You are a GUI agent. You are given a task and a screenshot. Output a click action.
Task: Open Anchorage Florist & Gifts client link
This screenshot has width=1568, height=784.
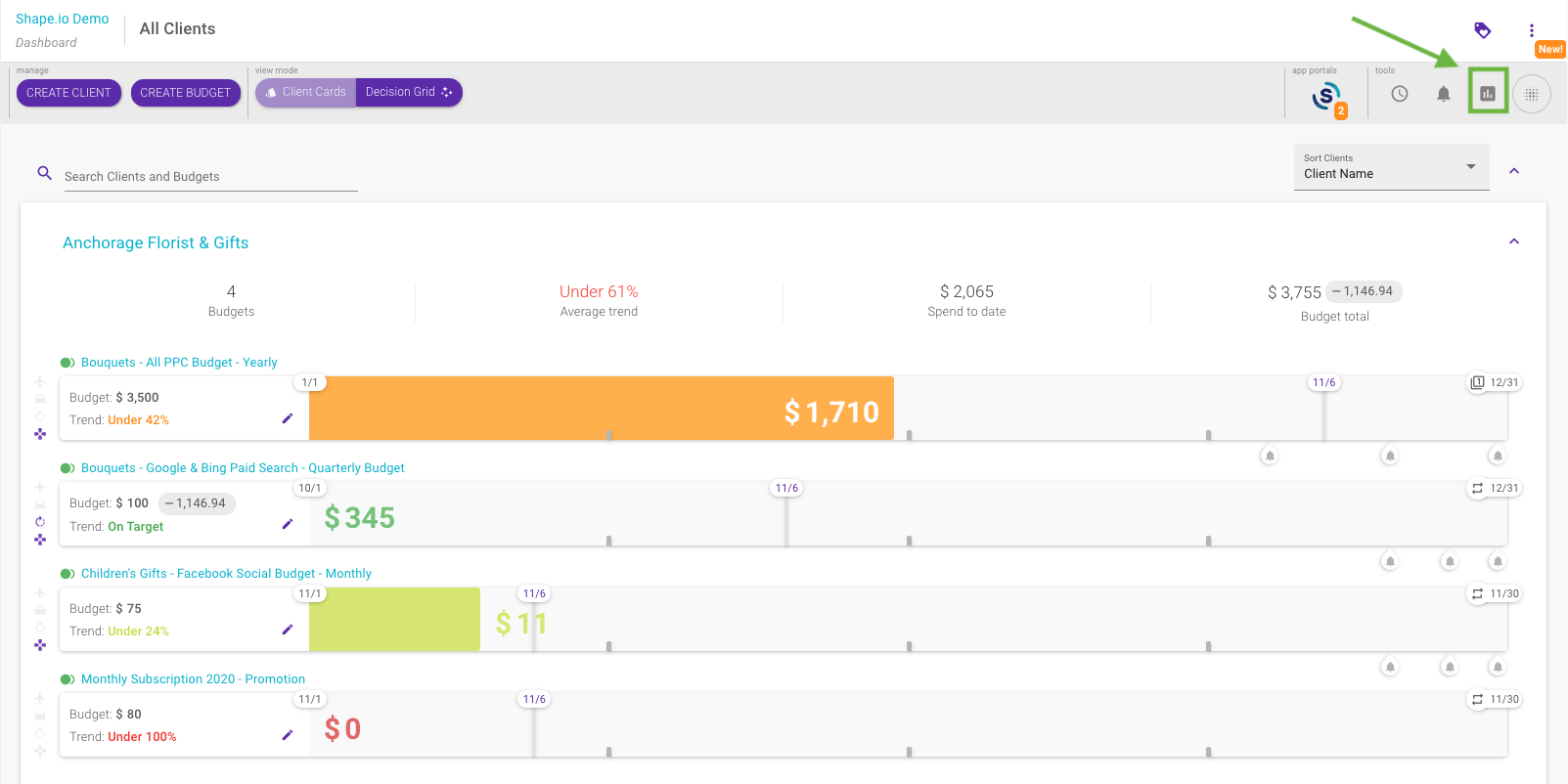click(156, 242)
